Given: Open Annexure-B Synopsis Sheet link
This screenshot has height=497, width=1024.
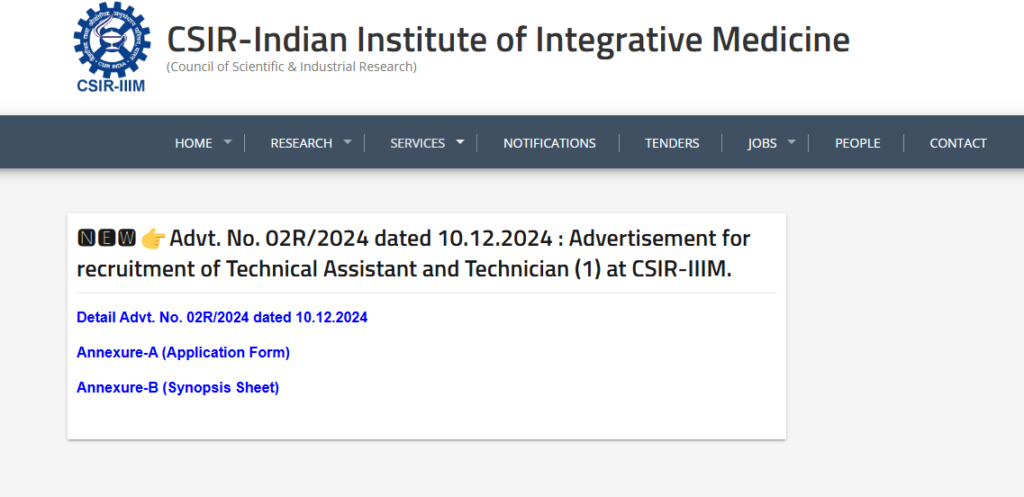Looking at the screenshot, I should point(178,388).
